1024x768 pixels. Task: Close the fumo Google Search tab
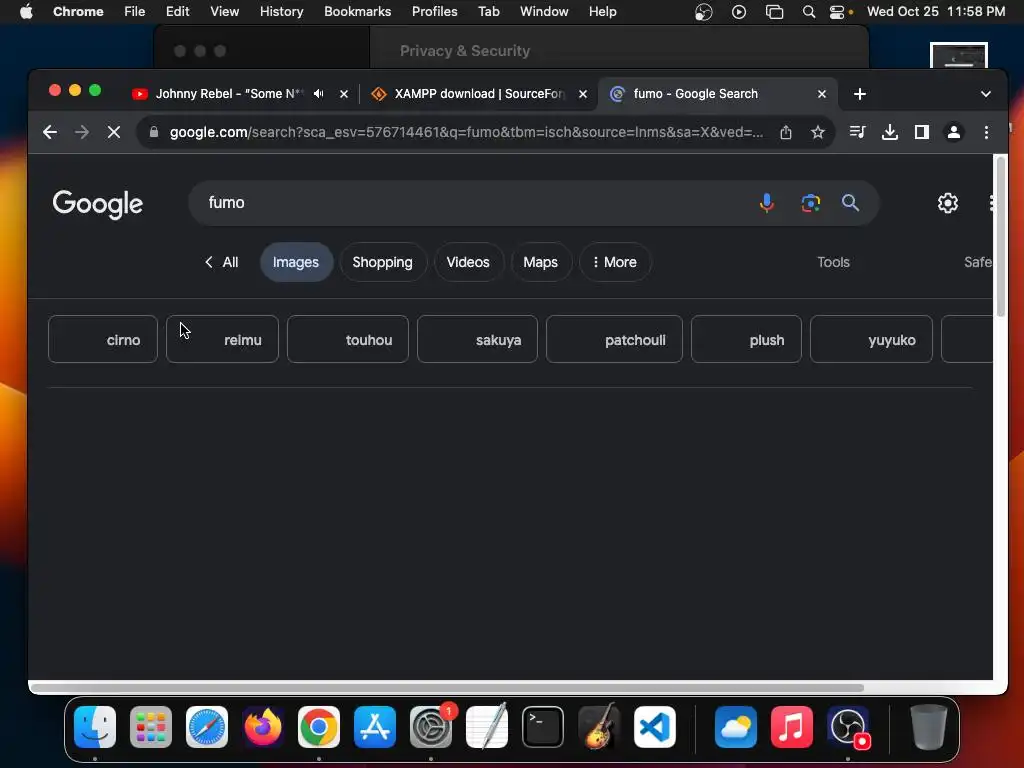822,94
